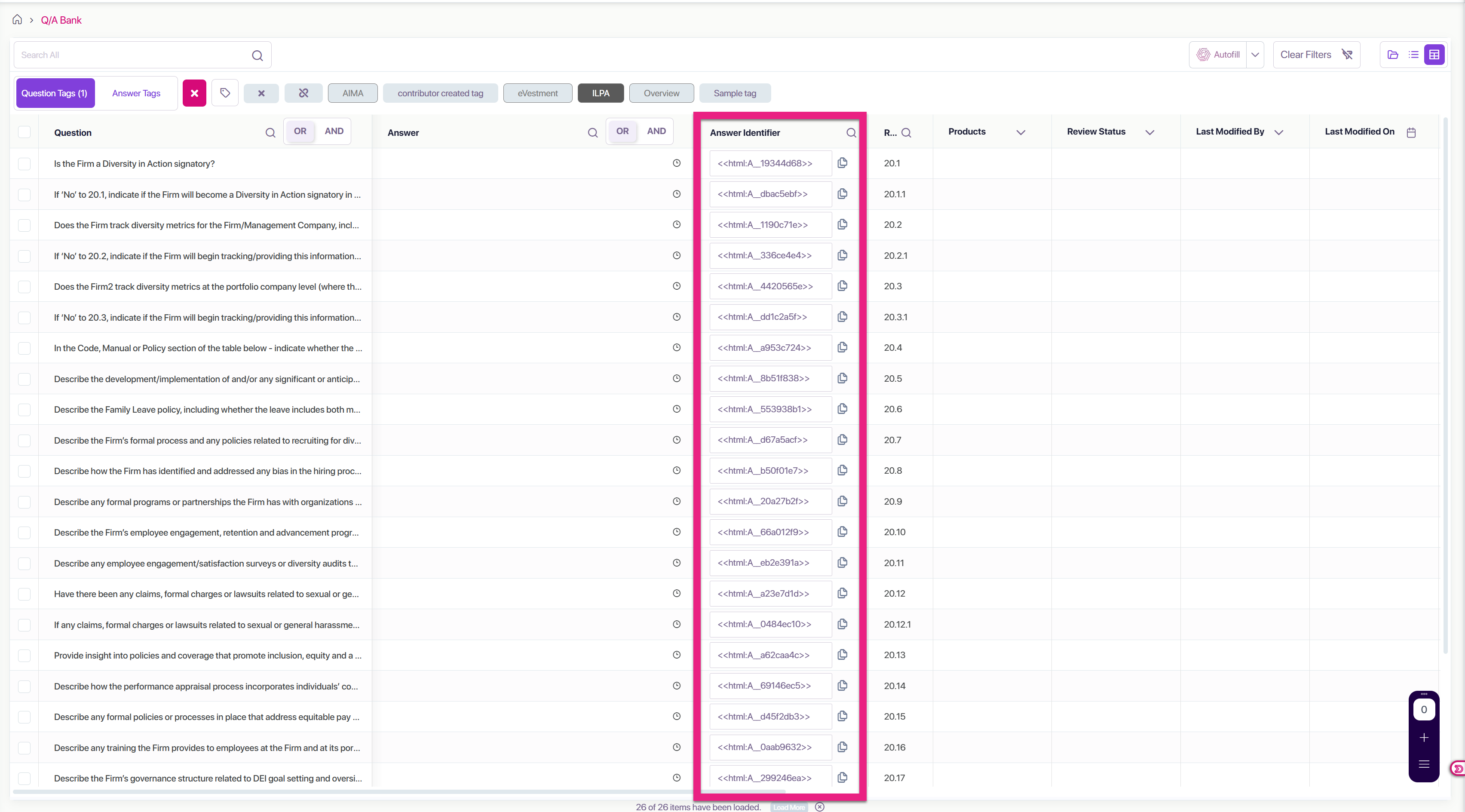The image size is (1465, 812).
Task: Check the row for question 20.2
Action: point(24,225)
